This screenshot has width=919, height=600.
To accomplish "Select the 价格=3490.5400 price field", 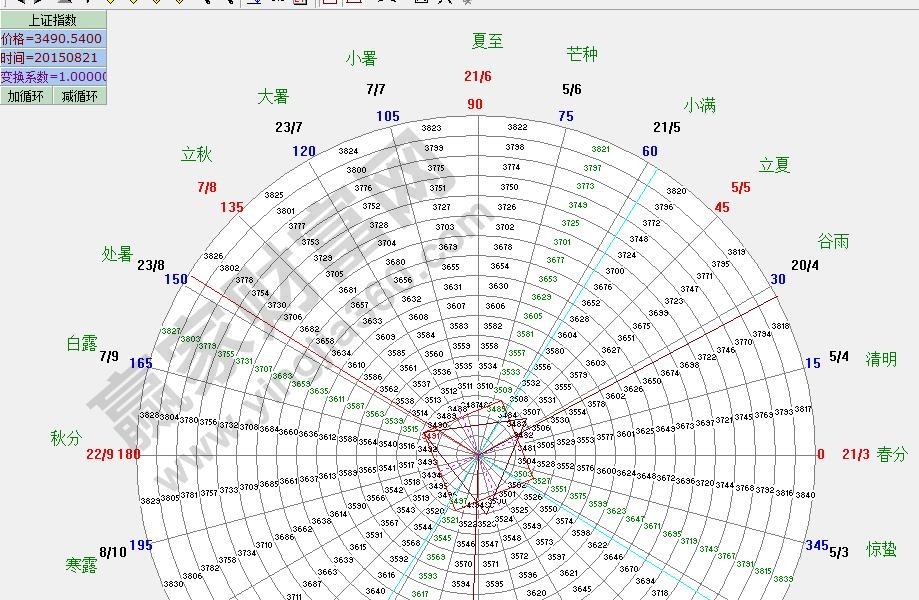I will [52, 39].
